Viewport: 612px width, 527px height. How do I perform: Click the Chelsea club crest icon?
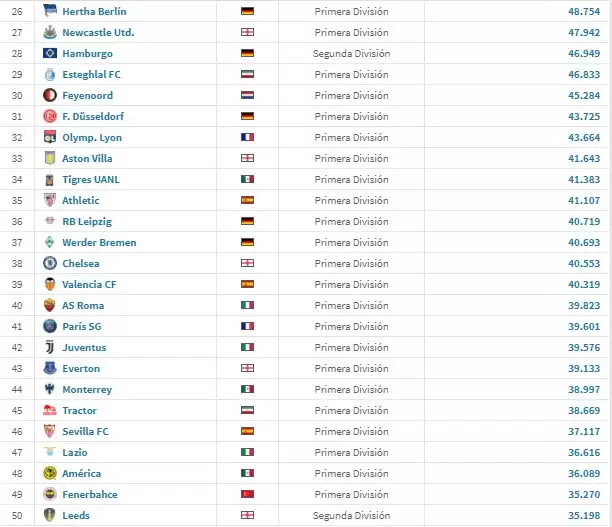pos(49,263)
